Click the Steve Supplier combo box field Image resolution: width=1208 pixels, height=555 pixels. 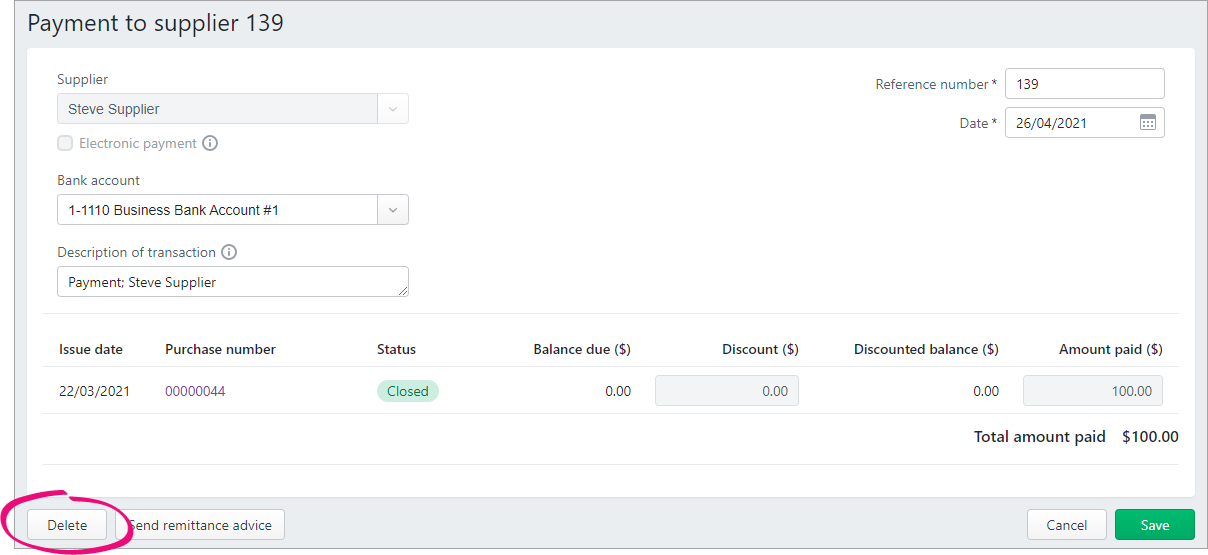217,109
